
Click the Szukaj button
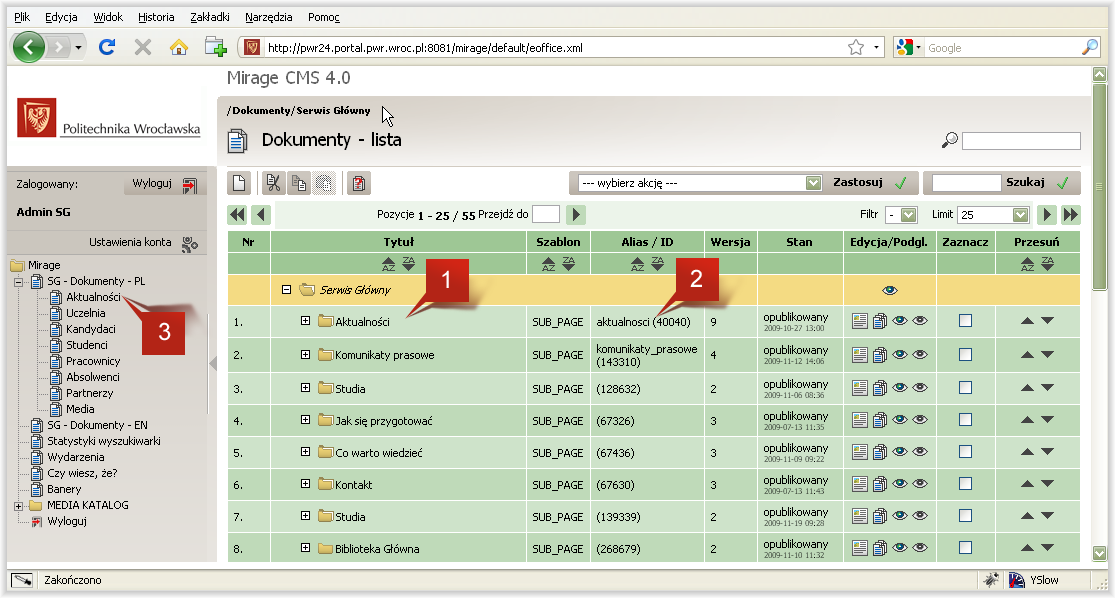(1036, 183)
